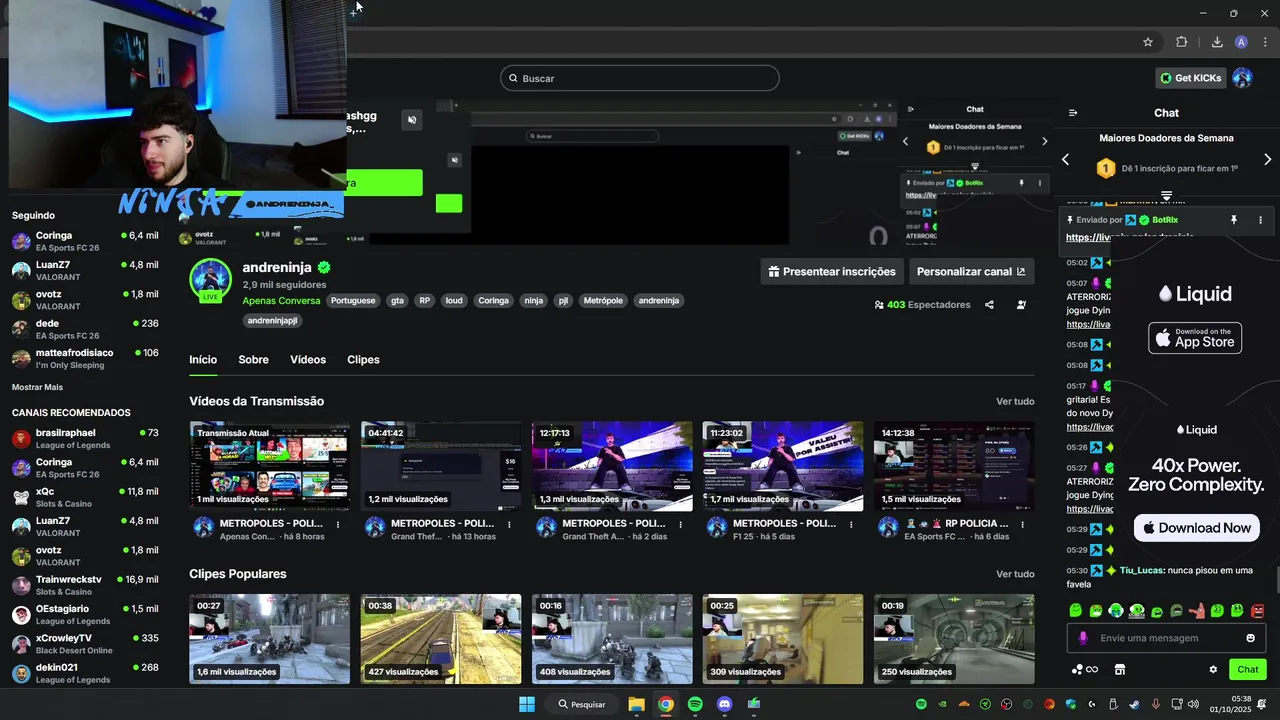Open the Kick profile avatar menu

[1242, 78]
